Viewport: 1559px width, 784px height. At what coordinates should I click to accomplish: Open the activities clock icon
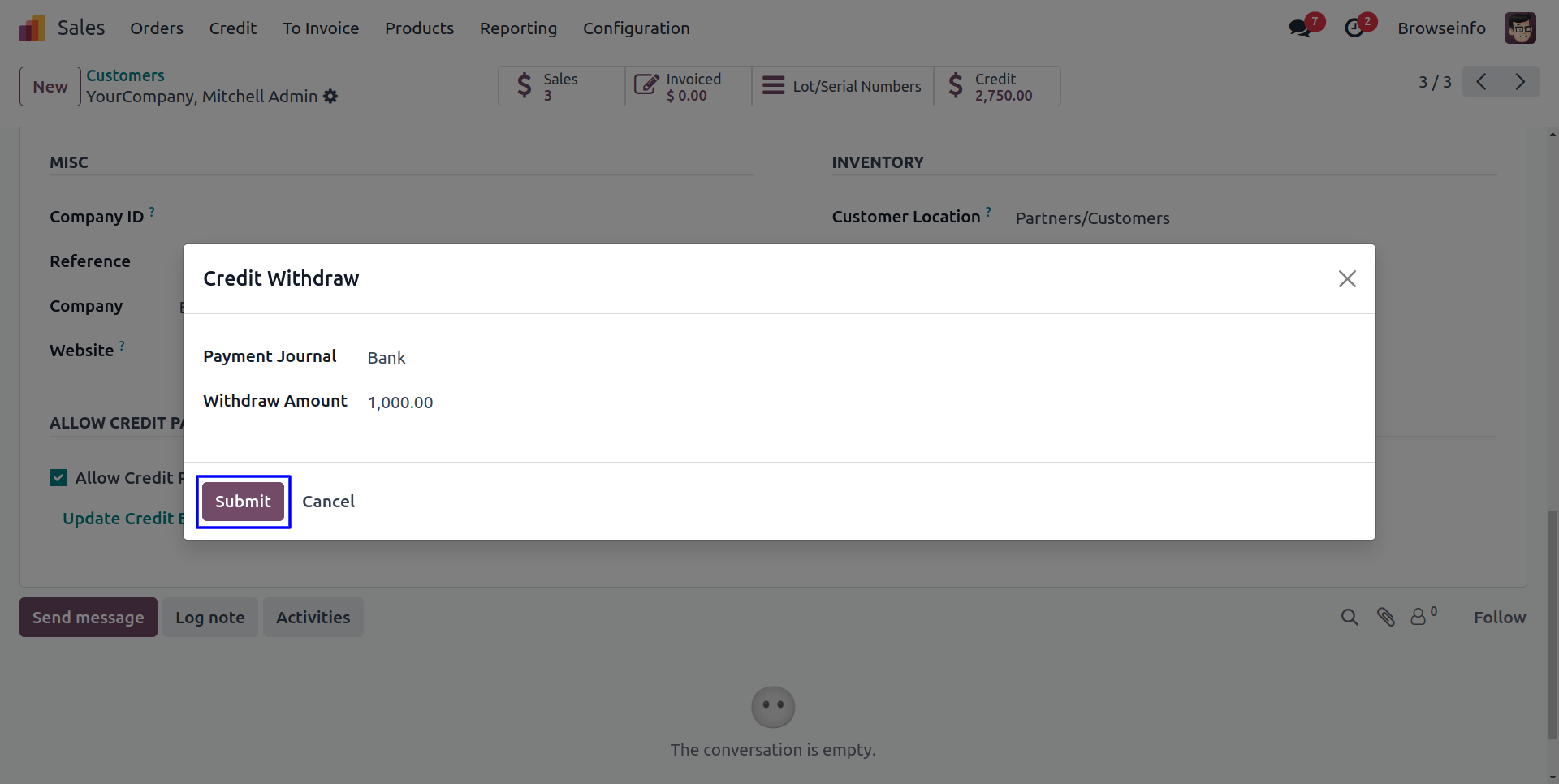[1354, 28]
